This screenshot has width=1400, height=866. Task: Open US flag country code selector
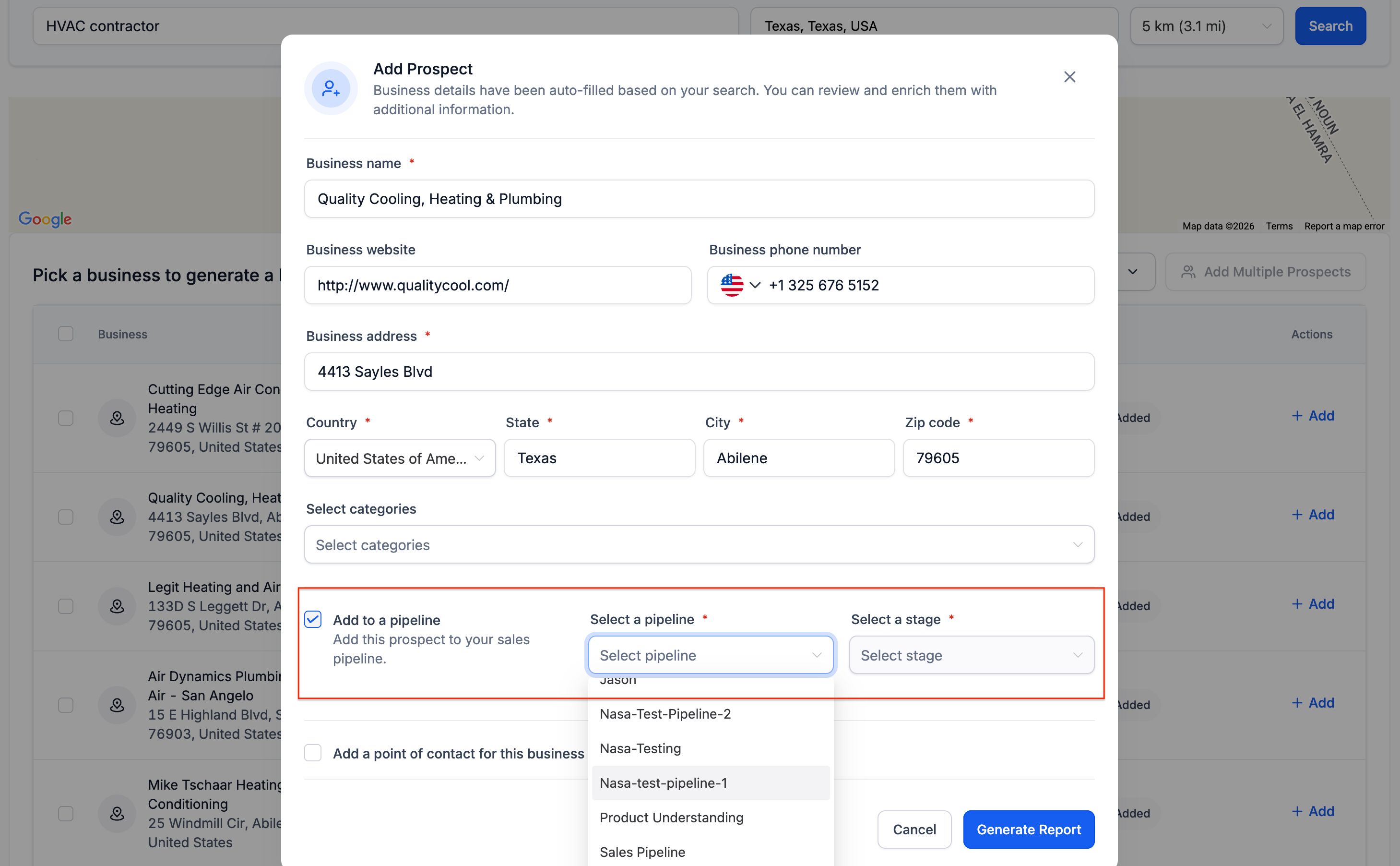pos(740,285)
